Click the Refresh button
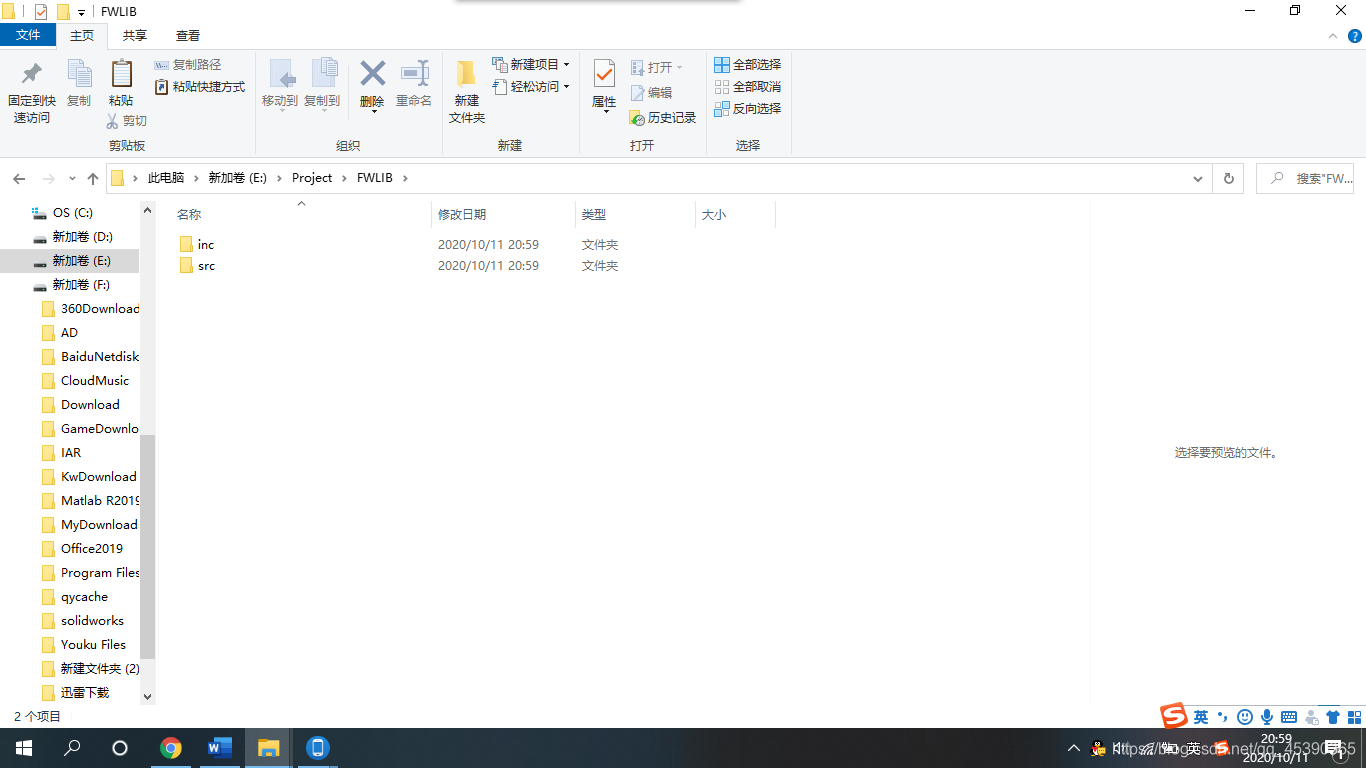 tap(1229, 178)
